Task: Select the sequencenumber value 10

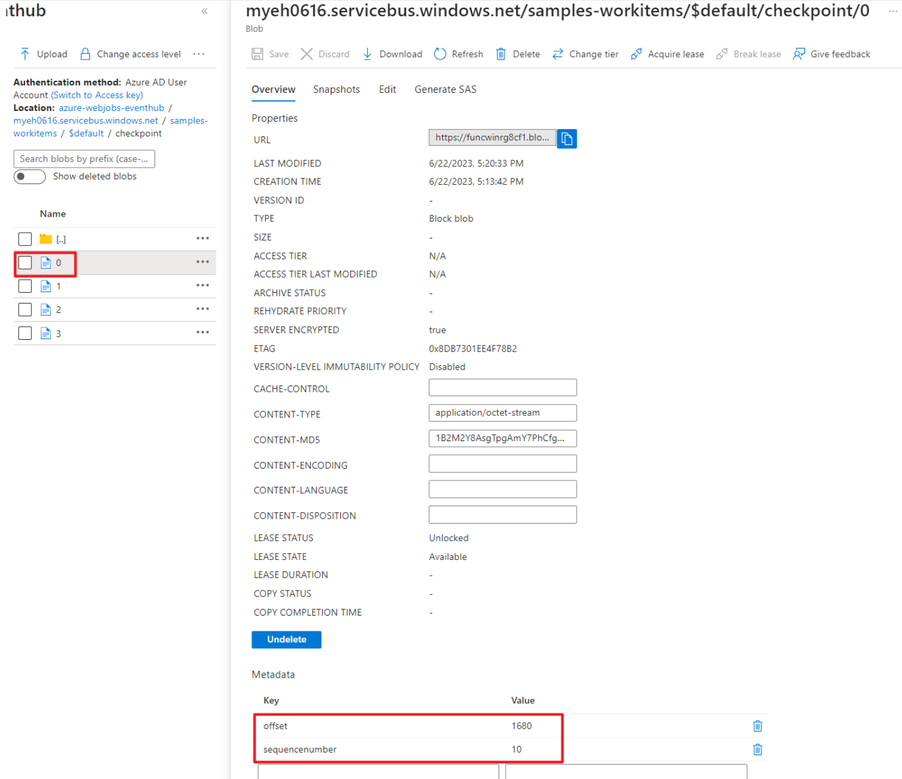Action: coord(517,750)
